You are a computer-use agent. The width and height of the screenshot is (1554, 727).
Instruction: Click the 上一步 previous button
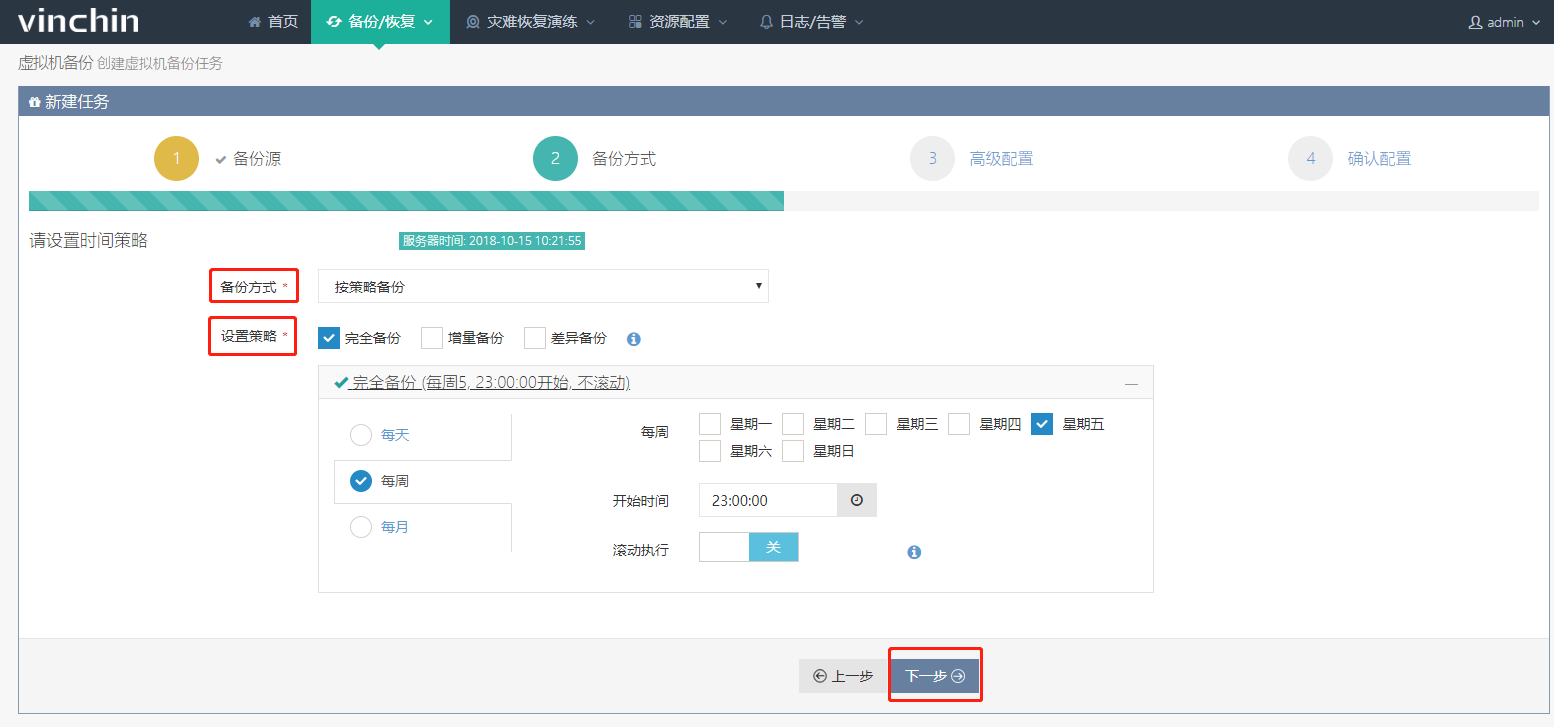844,676
